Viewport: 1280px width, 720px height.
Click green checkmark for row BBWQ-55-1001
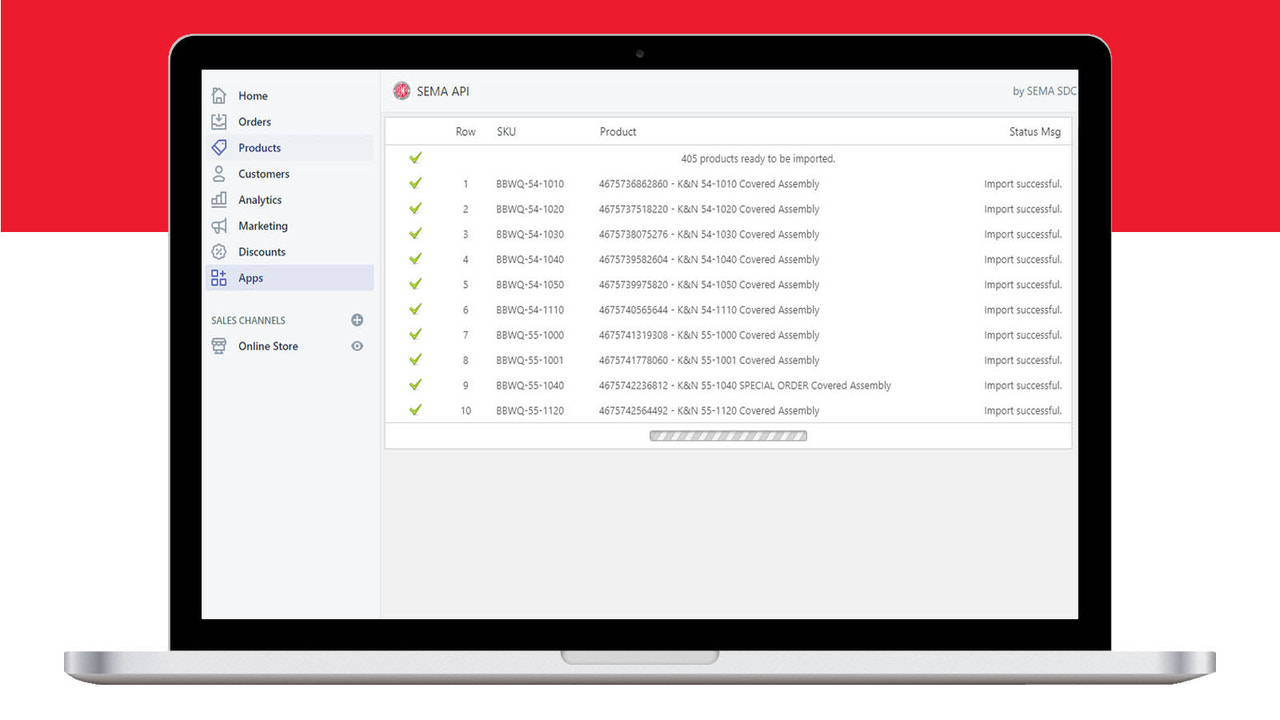pos(415,359)
